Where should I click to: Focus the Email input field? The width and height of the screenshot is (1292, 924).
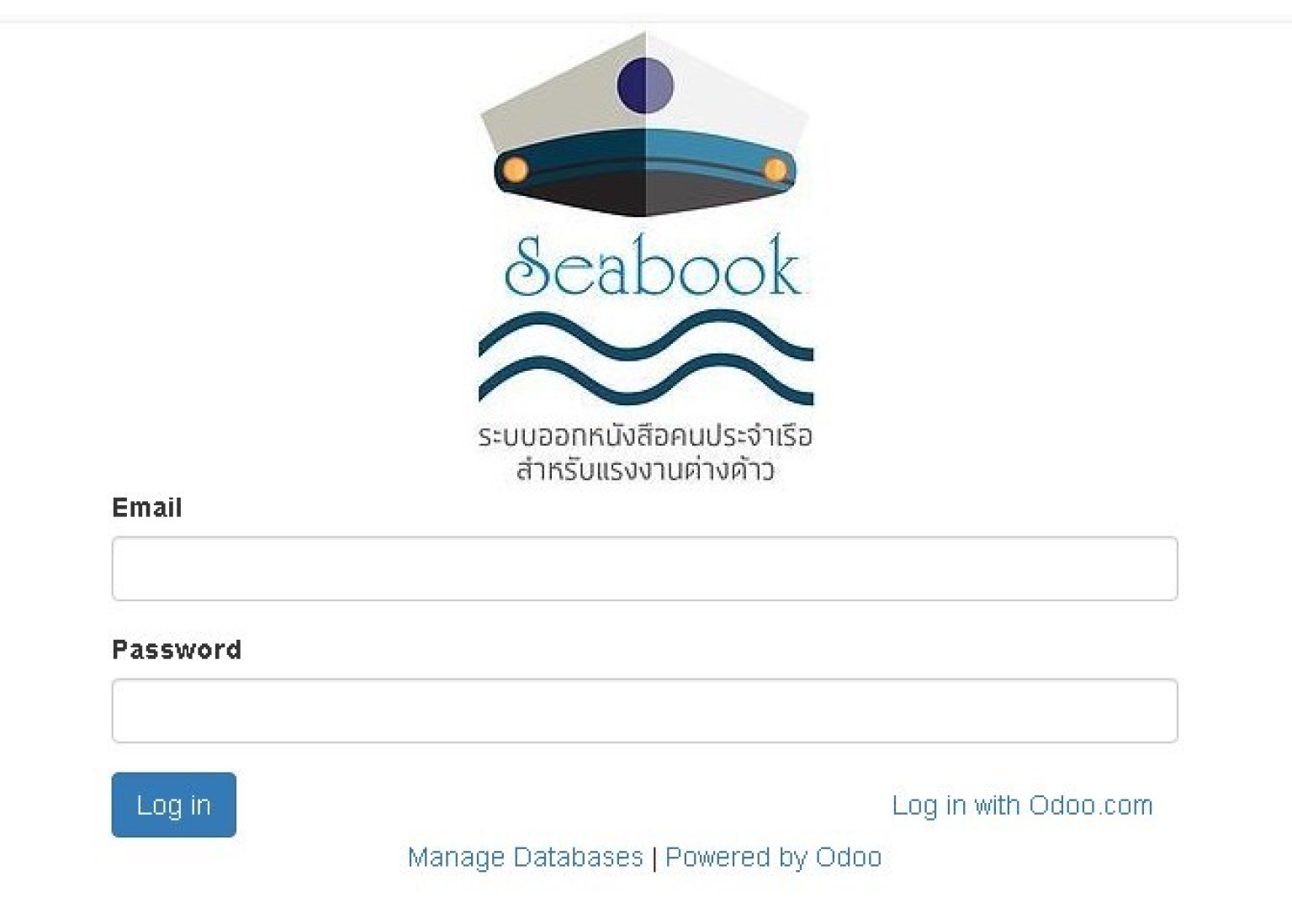(644, 568)
